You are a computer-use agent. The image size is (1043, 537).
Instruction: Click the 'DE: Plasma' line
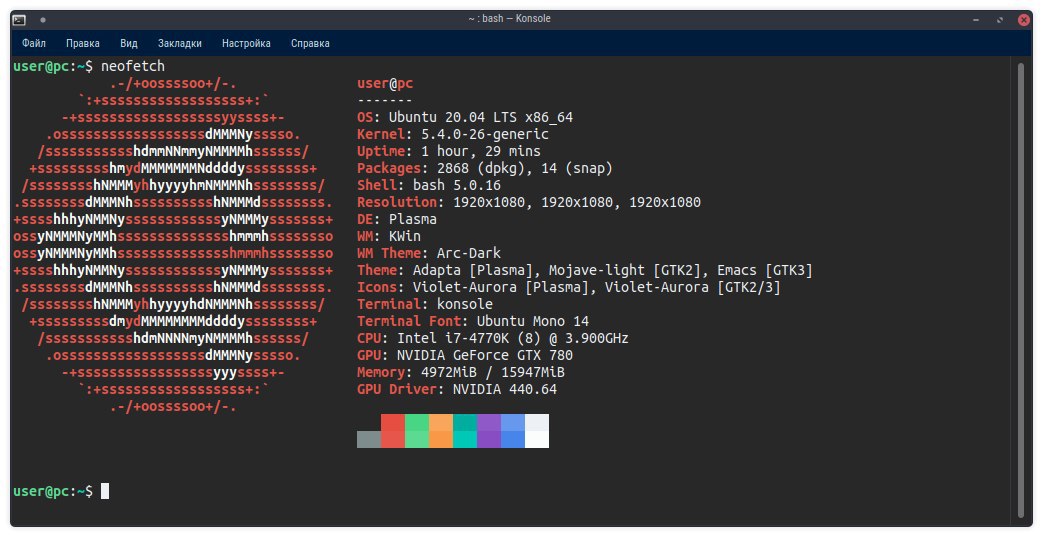397,220
